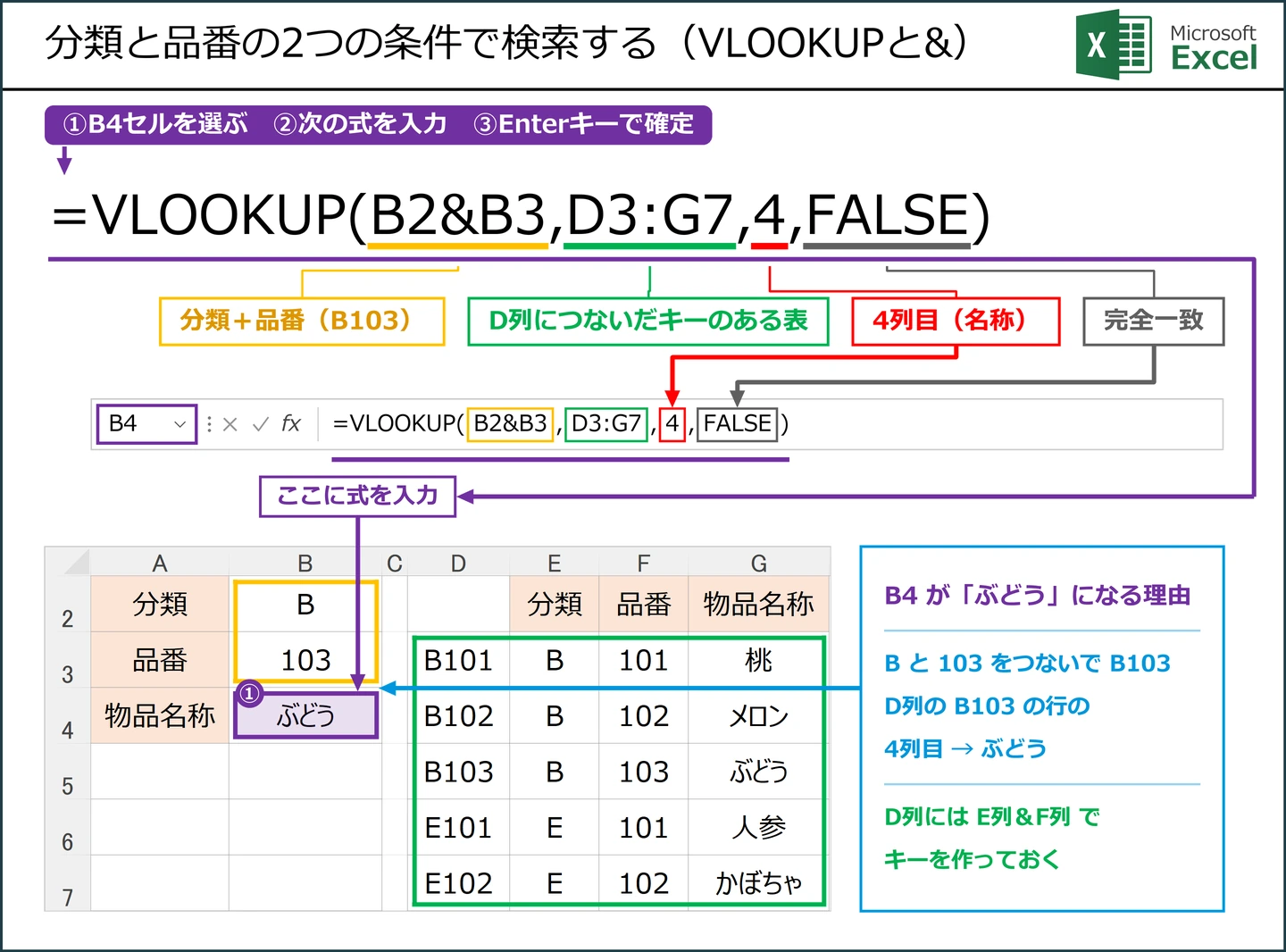
Task: Select the column A header
Action: [160, 563]
